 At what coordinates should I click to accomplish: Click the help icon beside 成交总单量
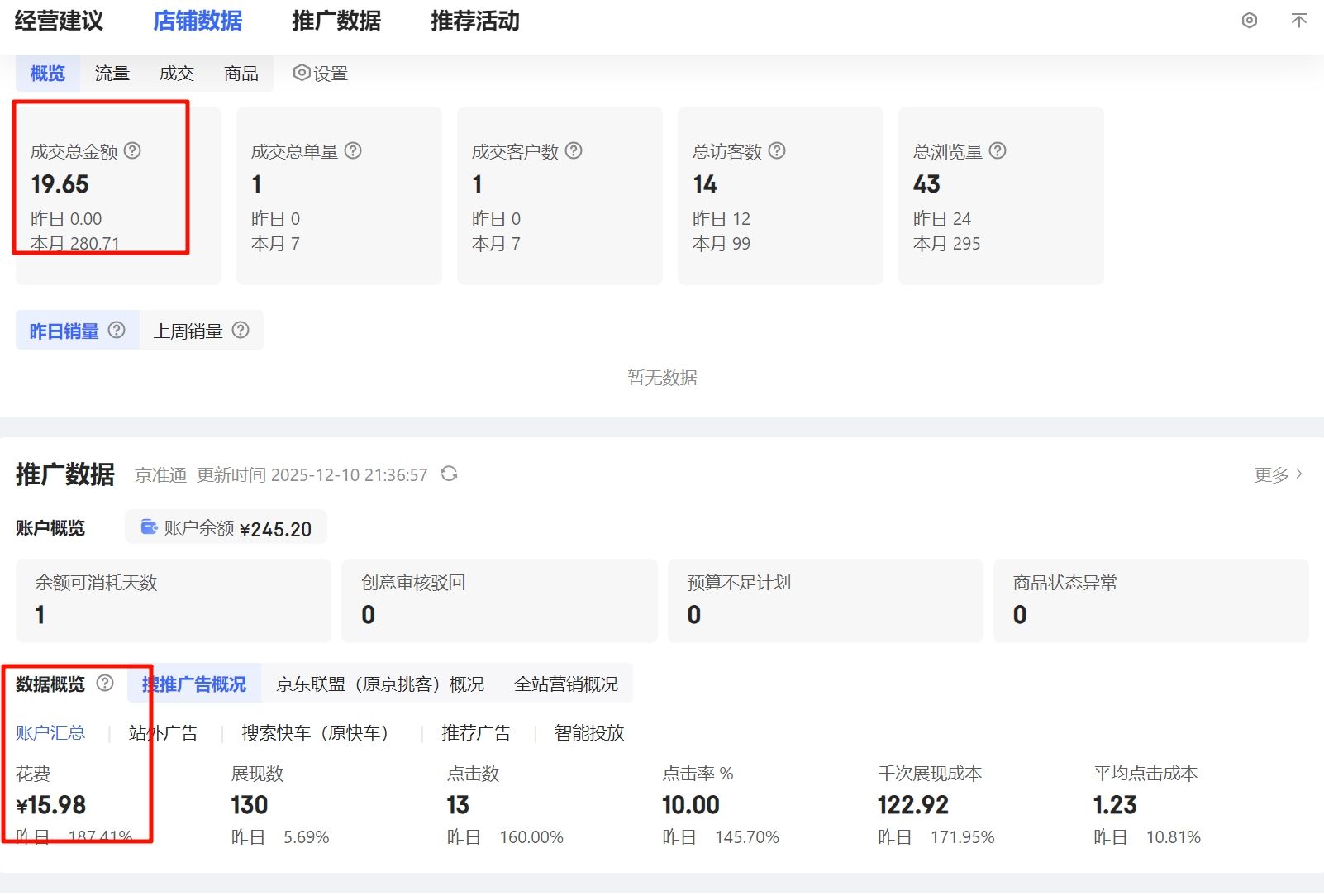(x=353, y=150)
